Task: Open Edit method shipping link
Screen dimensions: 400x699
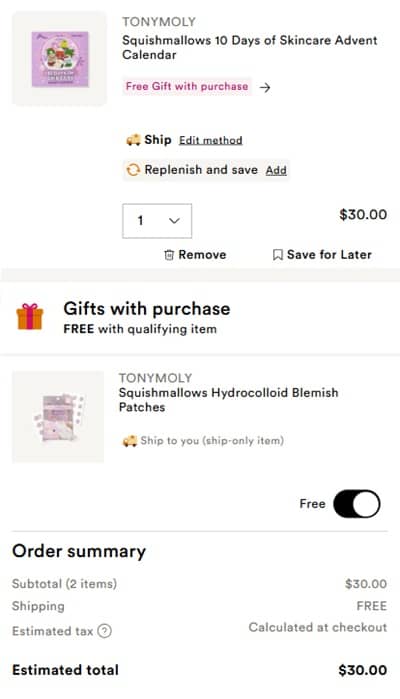Action: click(x=210, y=140)
